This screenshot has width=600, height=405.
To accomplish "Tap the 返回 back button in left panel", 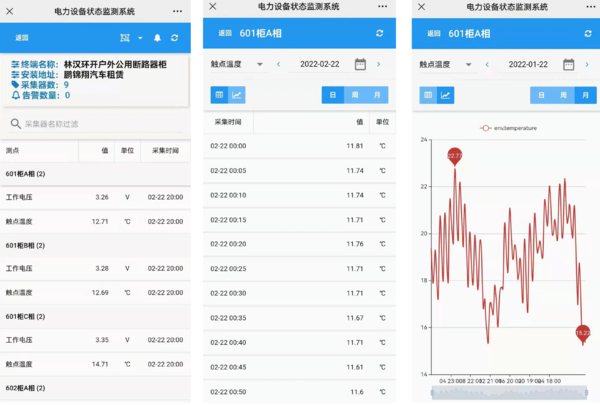I will click(x=22, y=38).
